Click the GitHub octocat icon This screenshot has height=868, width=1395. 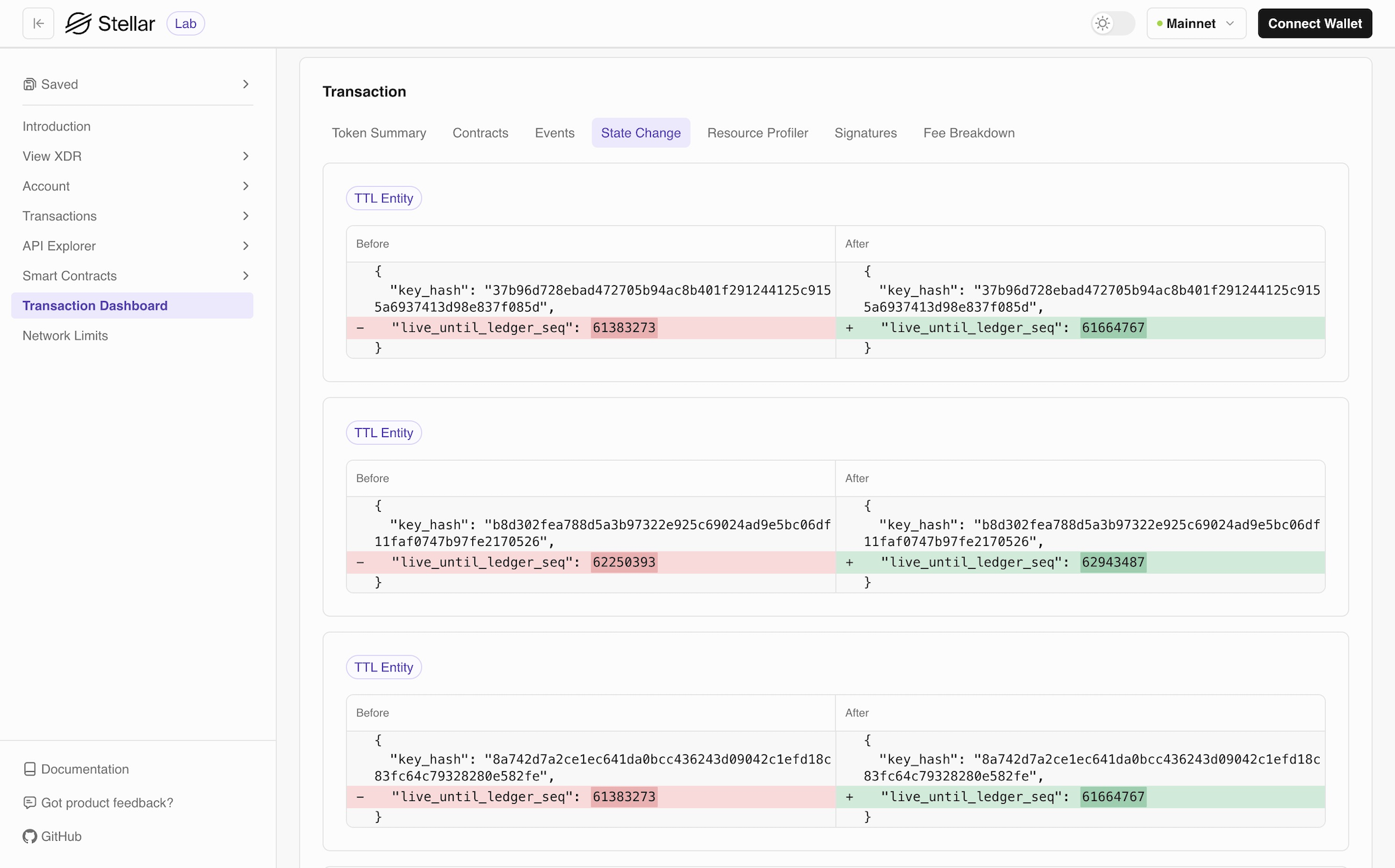29,836
